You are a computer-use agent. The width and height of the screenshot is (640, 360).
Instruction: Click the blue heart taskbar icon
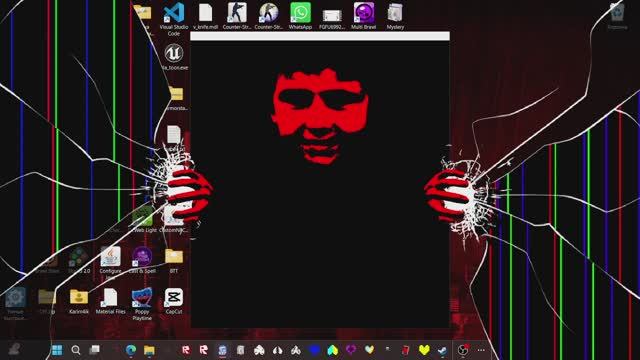[314, 350]
